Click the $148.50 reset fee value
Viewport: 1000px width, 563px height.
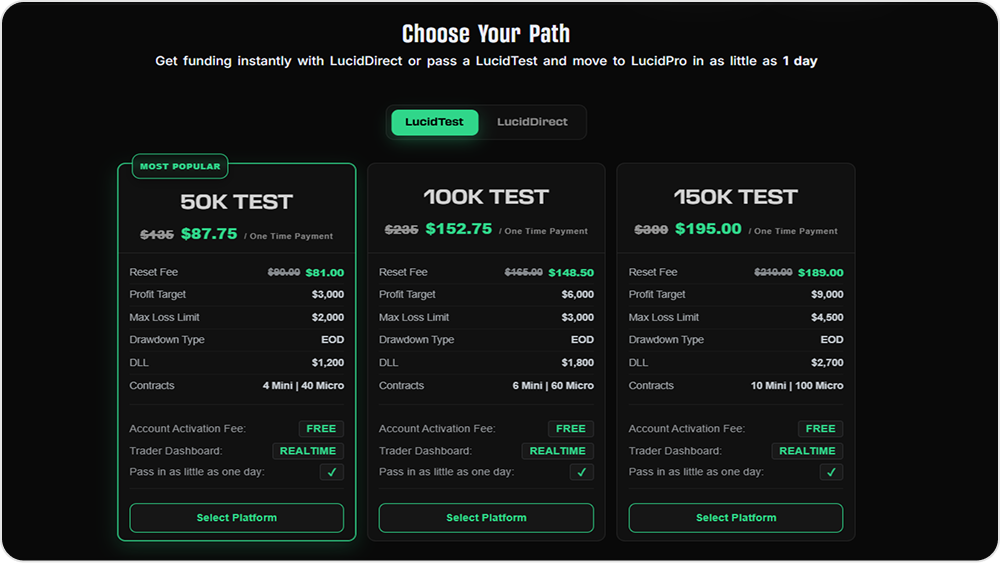click(571, 273)
